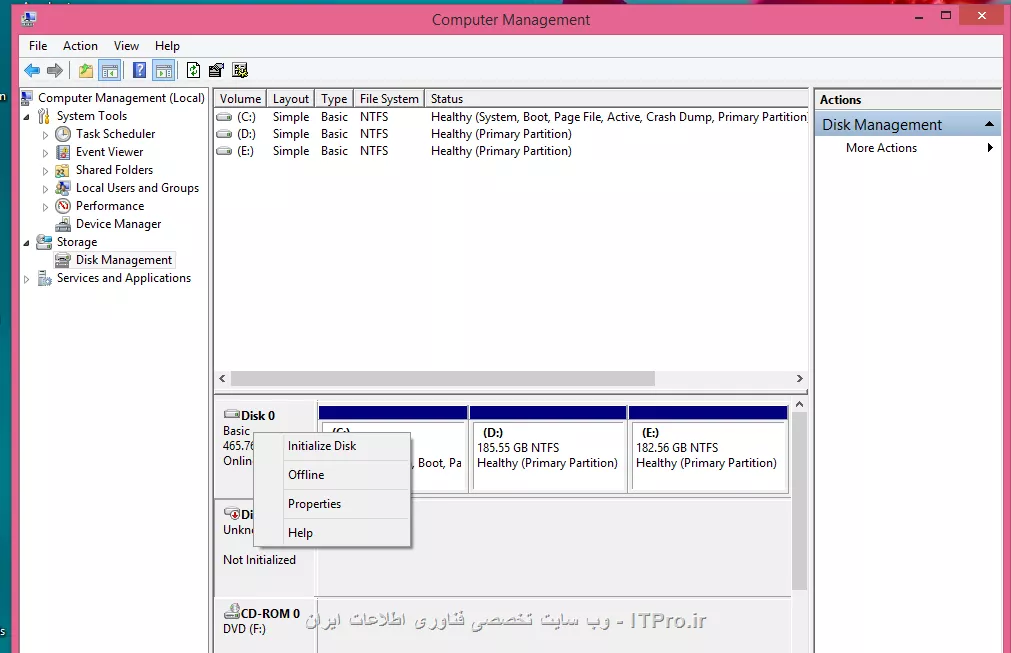The image size is (1011, 653).
Task: Open the Action menu
Action: [80, 46]
